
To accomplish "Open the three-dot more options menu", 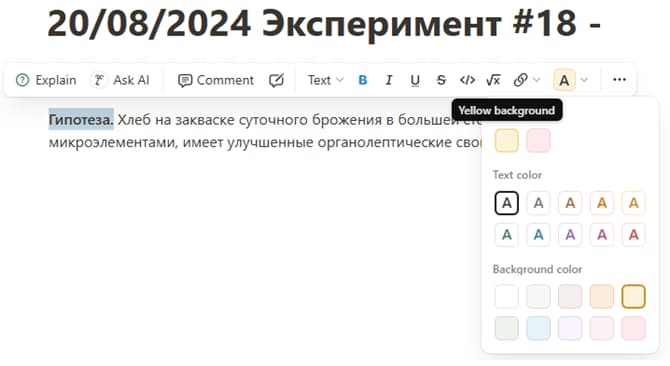I will point(619,80).
